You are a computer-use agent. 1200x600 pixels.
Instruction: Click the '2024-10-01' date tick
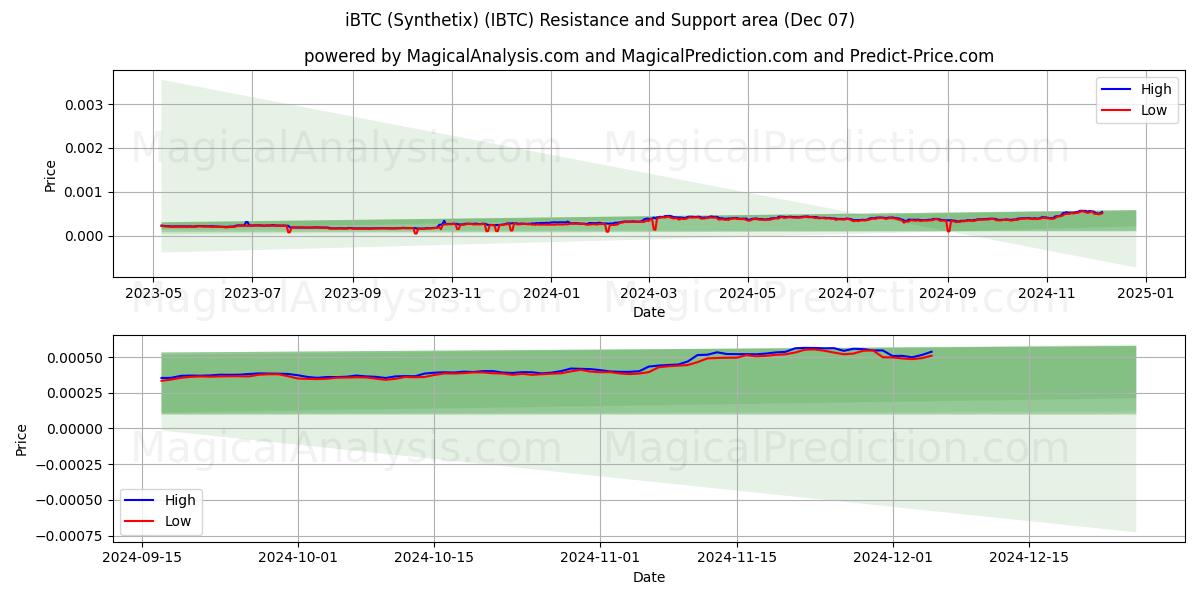click(298, 559)
